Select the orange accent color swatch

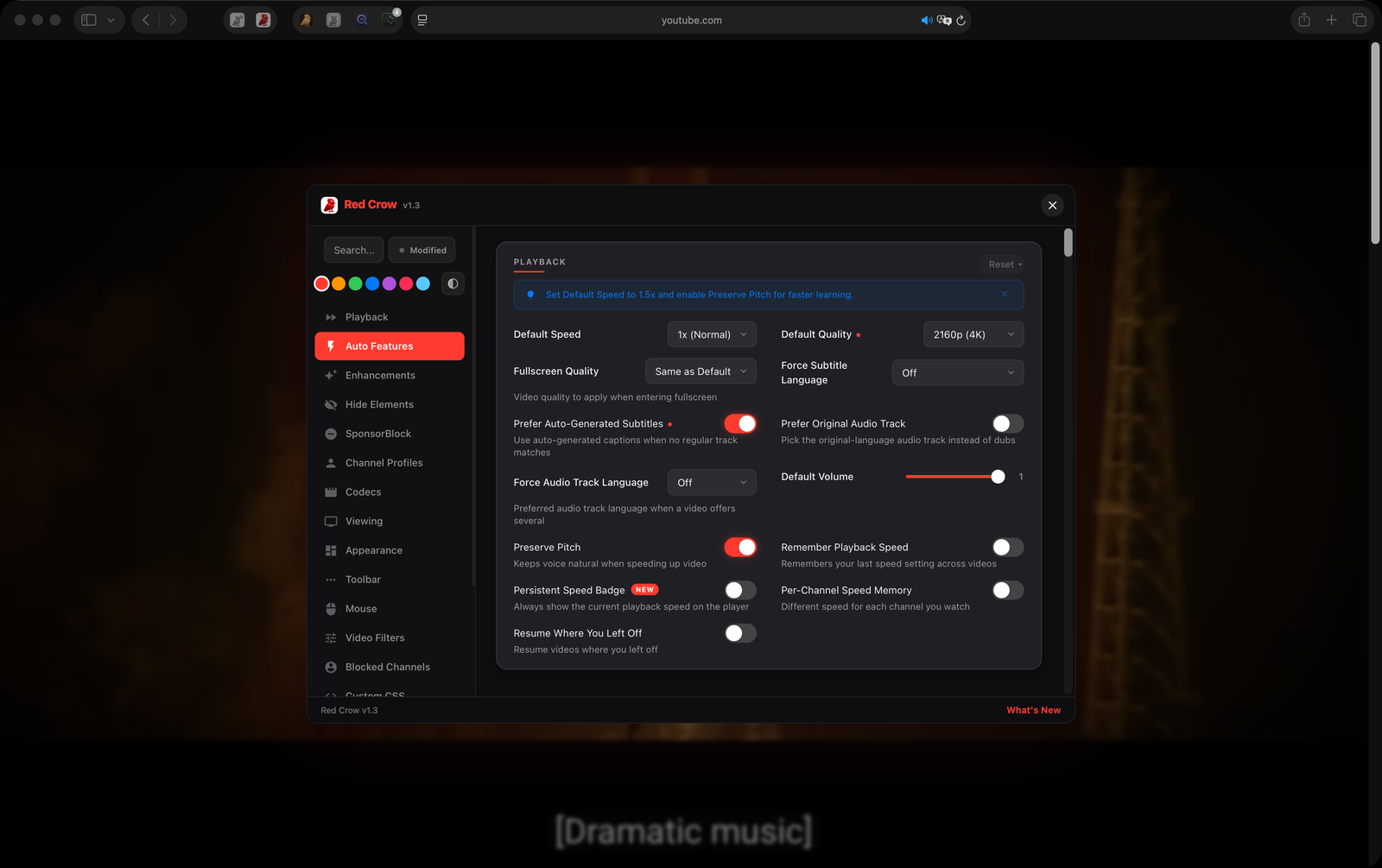339,283
